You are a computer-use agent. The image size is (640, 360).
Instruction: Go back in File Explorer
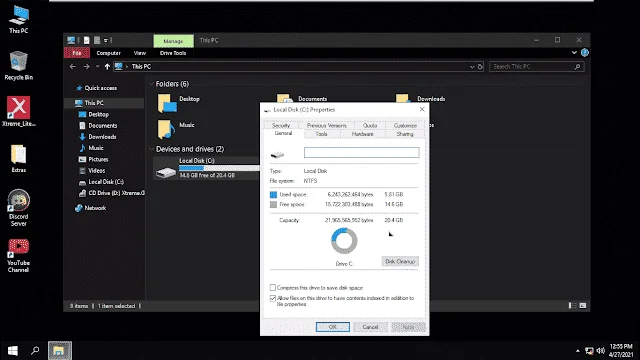pyautogui.click(x=73, y=67)
